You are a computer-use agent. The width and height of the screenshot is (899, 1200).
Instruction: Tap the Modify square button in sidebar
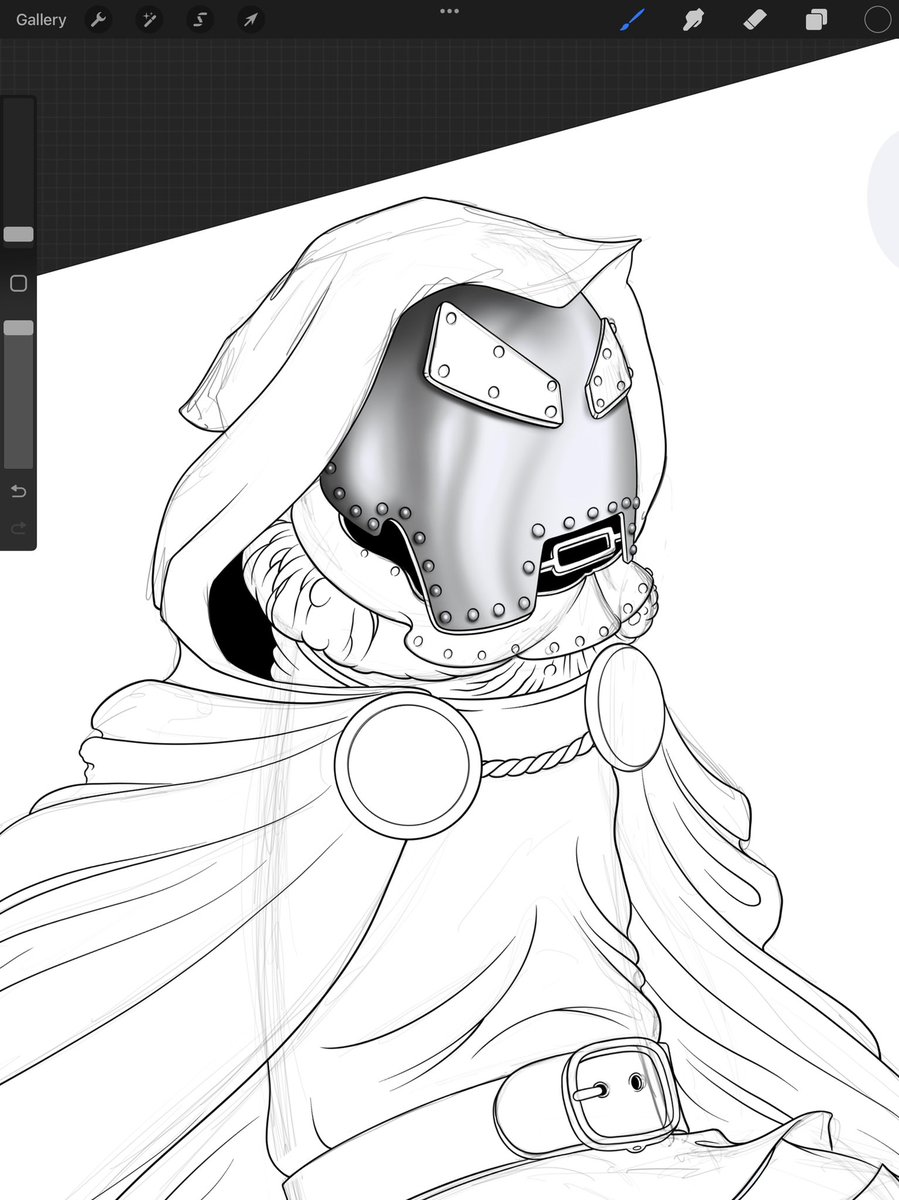pyautogui.click(x=18, y=284)
